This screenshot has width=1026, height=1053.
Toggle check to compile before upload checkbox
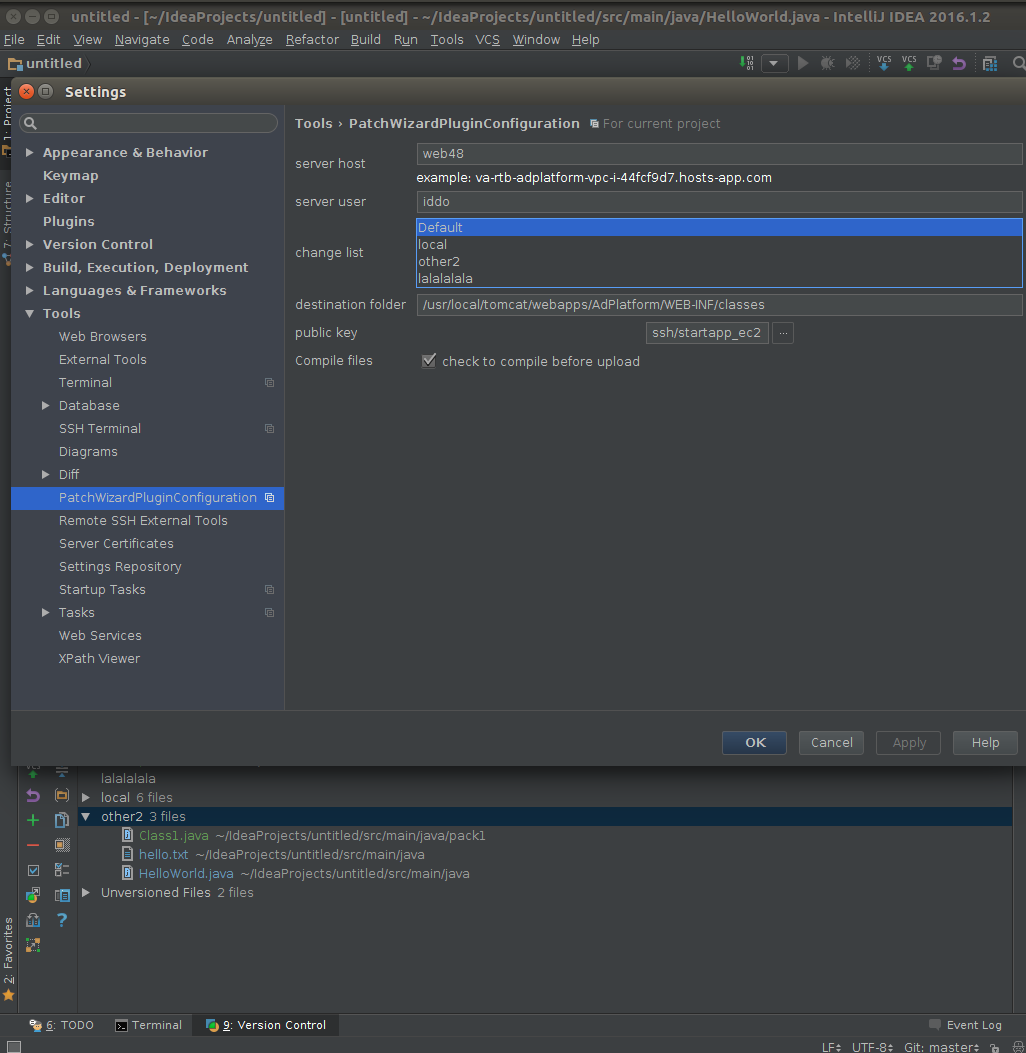pos(428,361)
